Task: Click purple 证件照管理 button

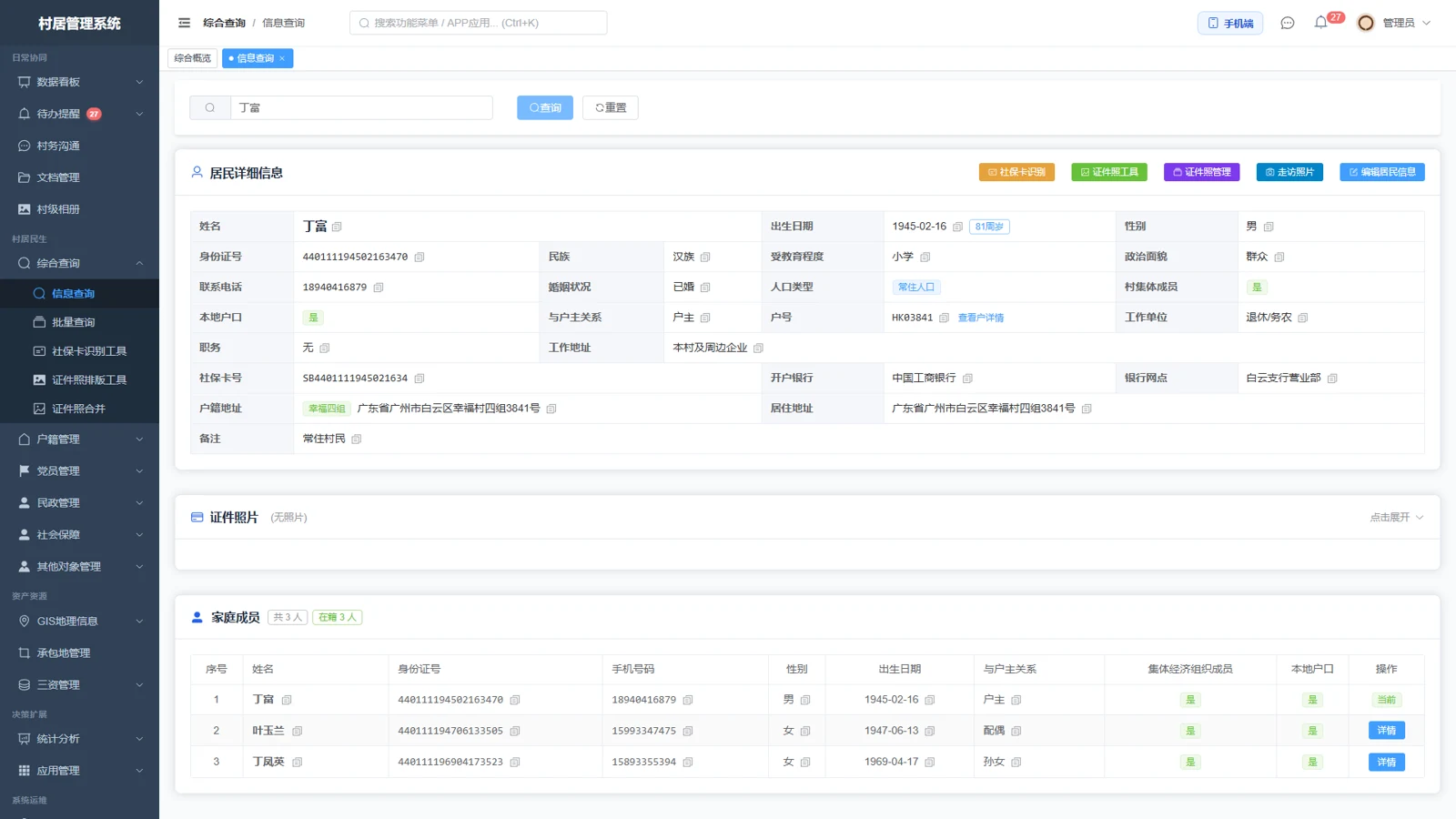Action: pyautogui.click(x=1201, y=172)
